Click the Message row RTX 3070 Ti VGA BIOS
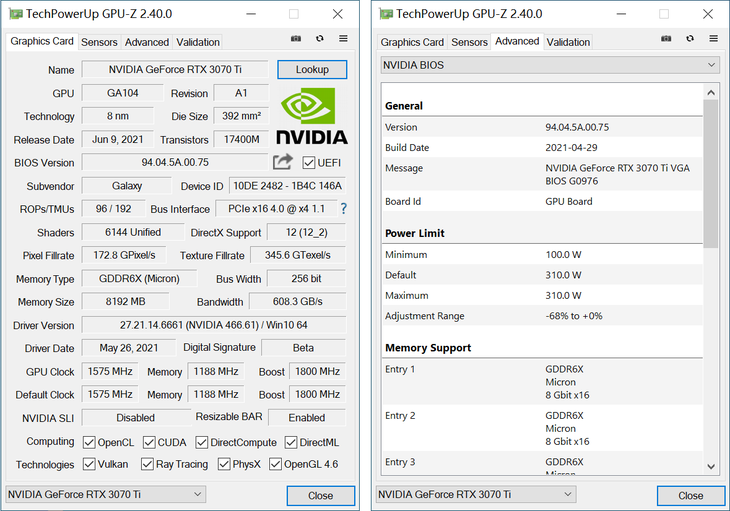730x511 pixels. point(542,175)
